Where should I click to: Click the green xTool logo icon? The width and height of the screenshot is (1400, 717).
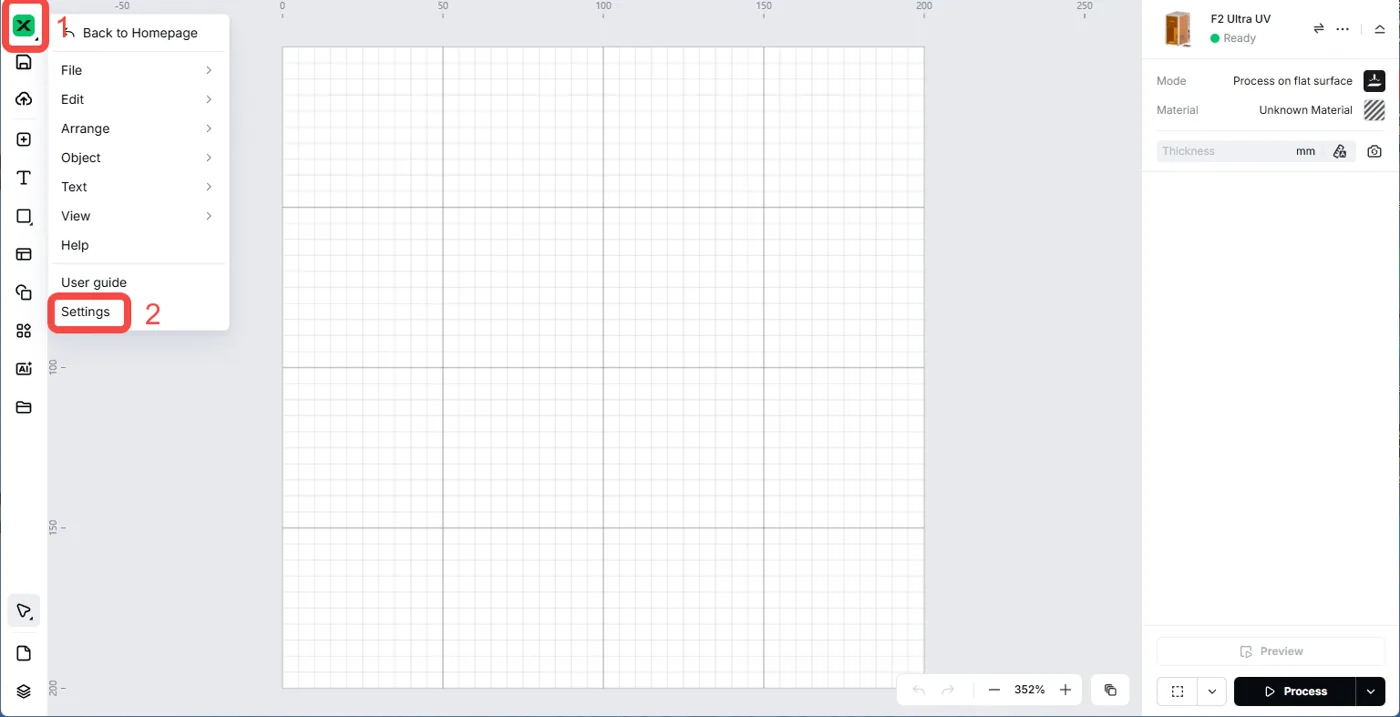23,26
